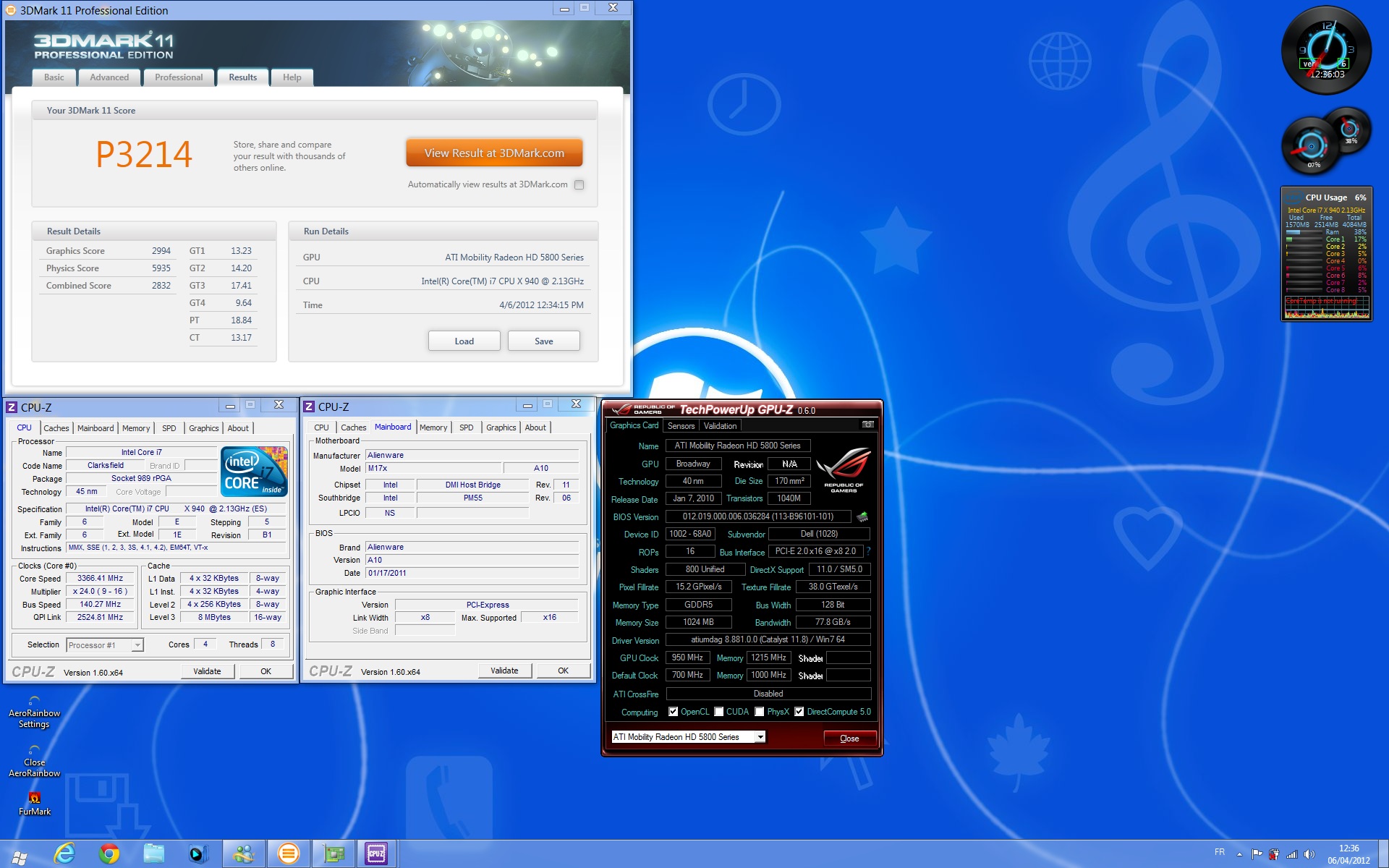Launch Google Chrome from the taskbar
This screenshot has height=868, width=1389.
(109, 854)
